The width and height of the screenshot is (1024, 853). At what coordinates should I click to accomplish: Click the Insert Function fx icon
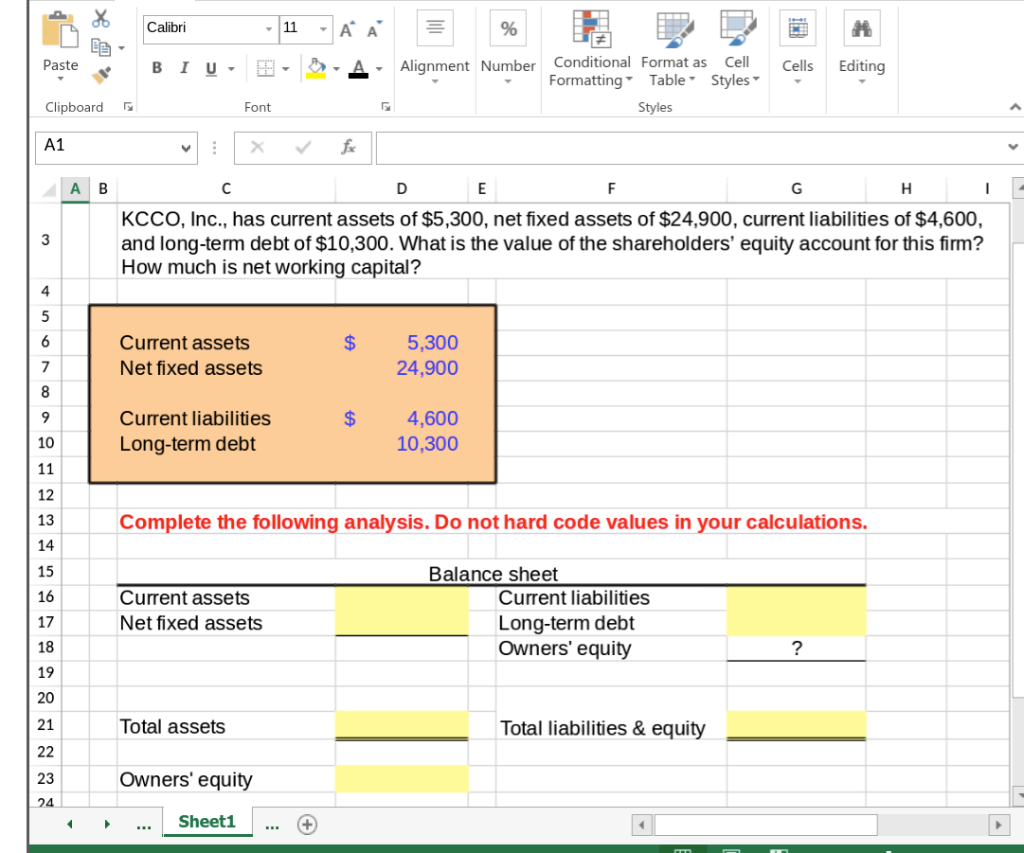point(346,147)
